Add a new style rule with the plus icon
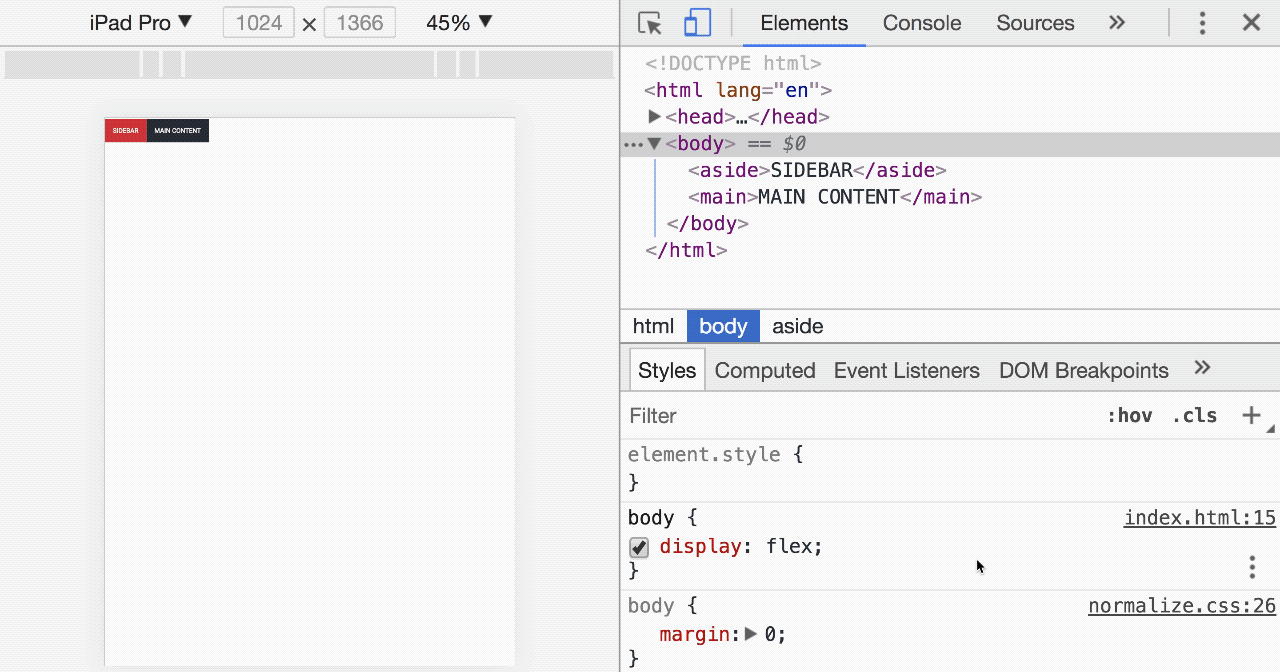Screen dimensions: 1280x672 click(x=1252, y=415)
